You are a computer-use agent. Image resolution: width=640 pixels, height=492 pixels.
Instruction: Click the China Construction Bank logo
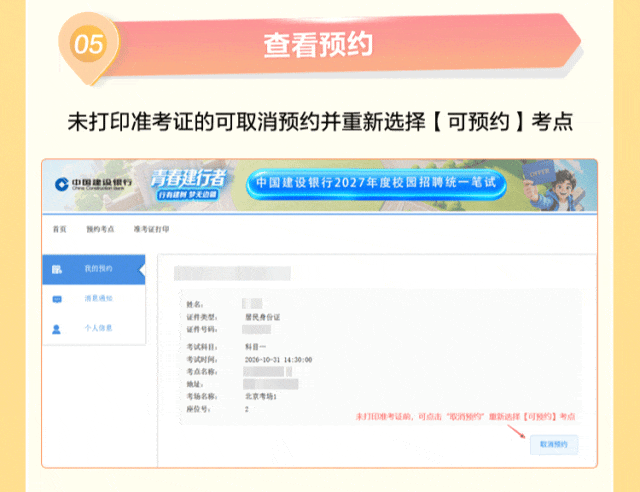(x=93, y=184)
